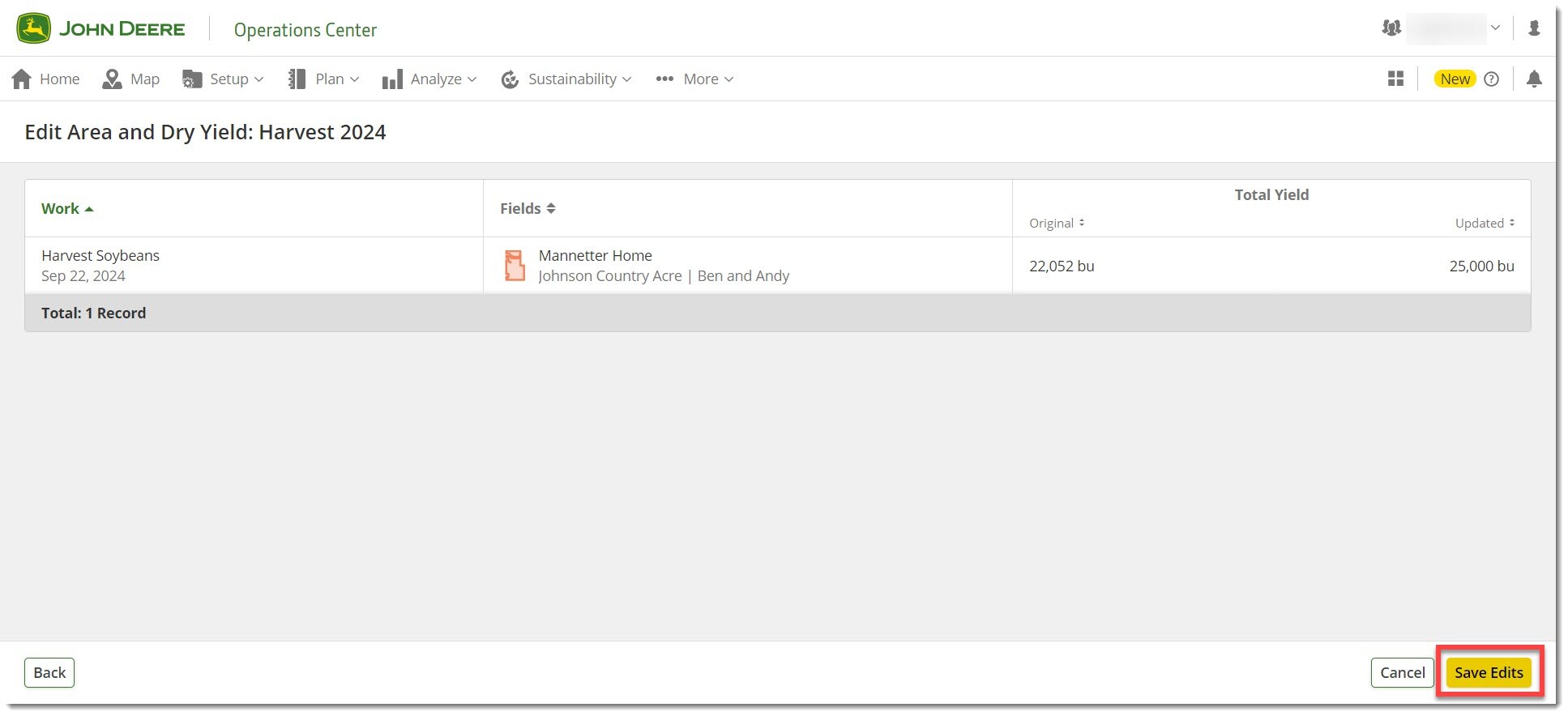This screenshot has height=716, width=1568.
Task: Open the Analyze menu
Action: coord(429,79)
